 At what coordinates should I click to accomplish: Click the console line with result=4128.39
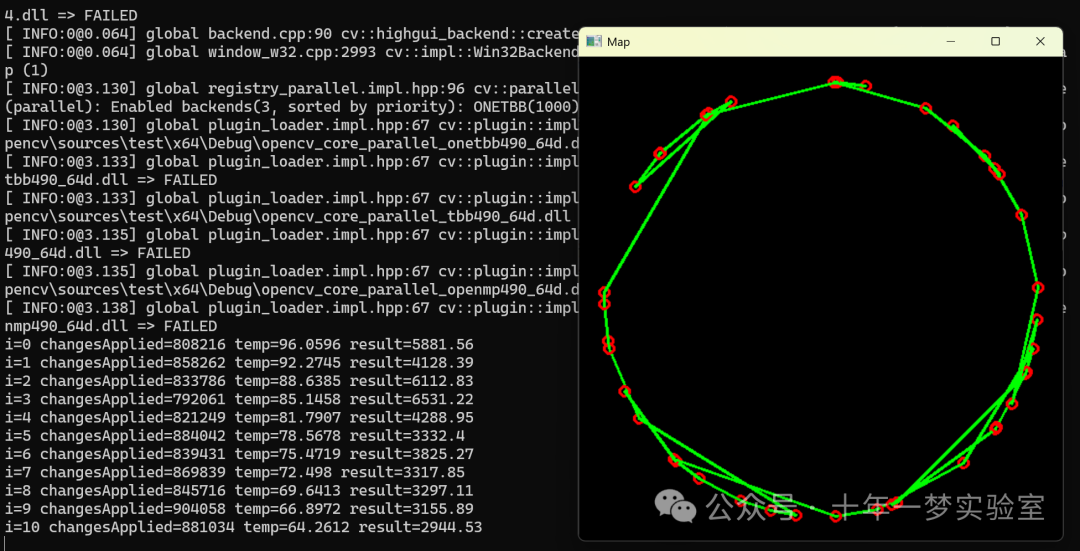click(x=239, y=362)
